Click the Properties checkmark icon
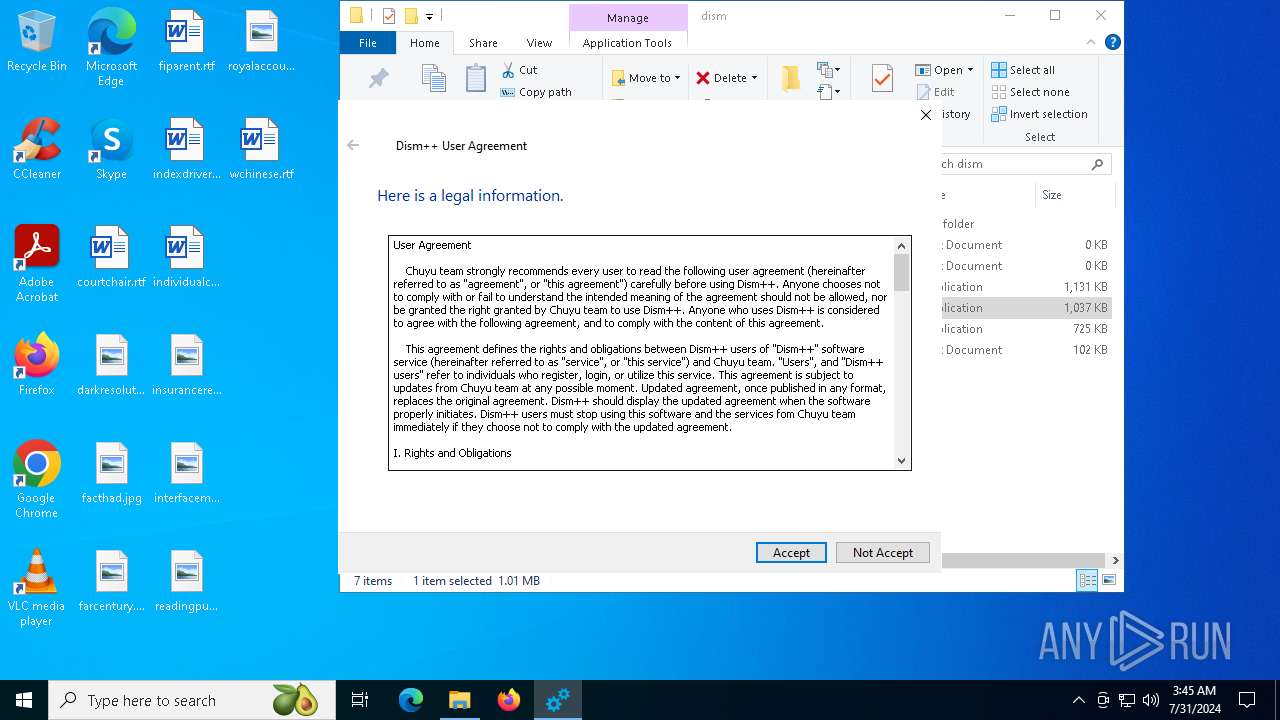This screenshot has height=720, width=1280. click(882, 78)
